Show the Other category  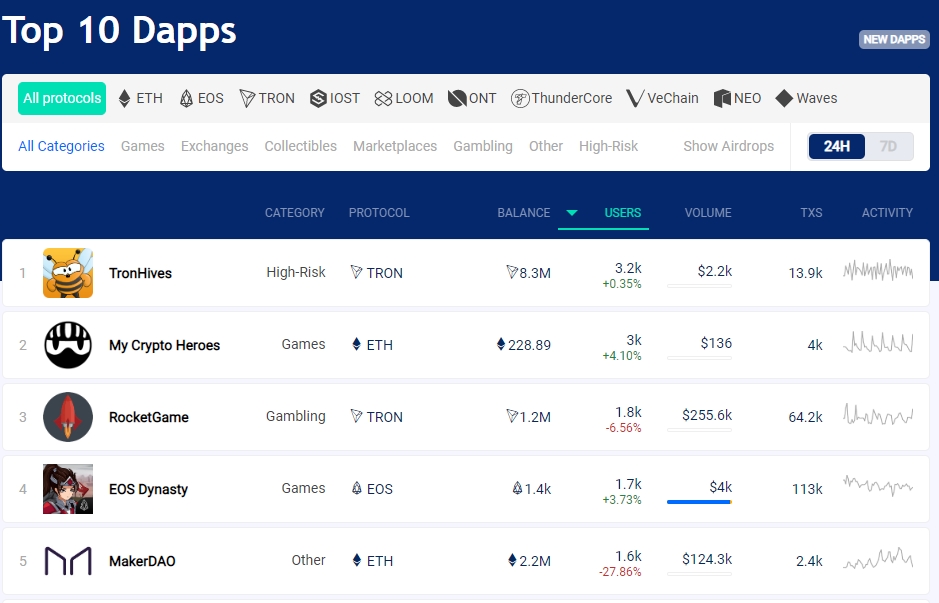[x=546, y=146]
